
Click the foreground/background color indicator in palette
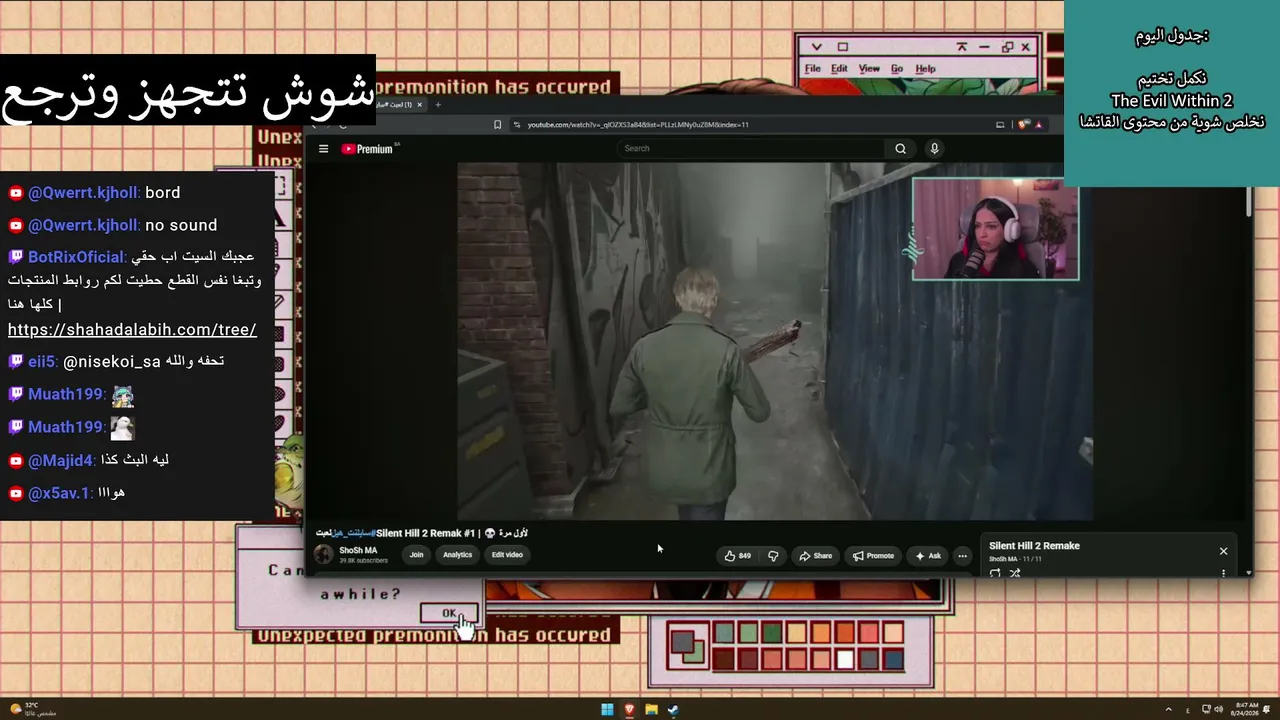(686, 645)
